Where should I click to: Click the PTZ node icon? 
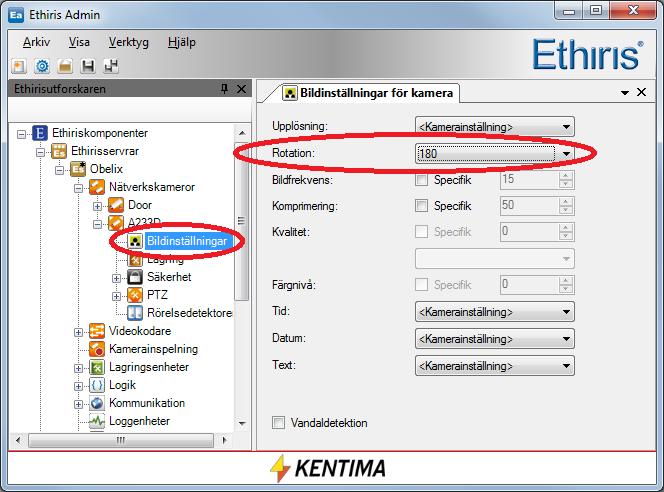(135, 295)
